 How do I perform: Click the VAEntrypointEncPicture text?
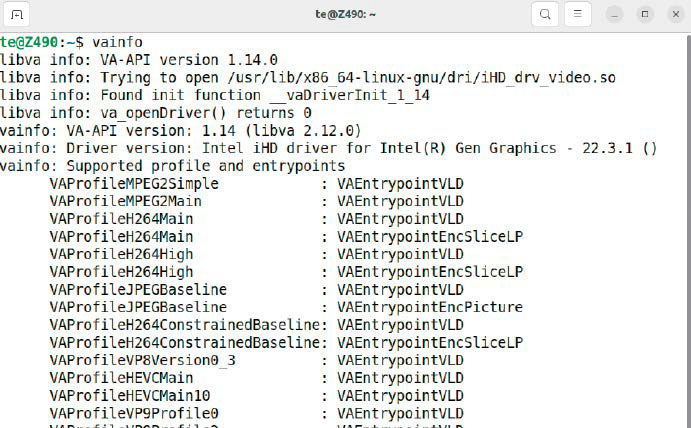coord(430,307)
